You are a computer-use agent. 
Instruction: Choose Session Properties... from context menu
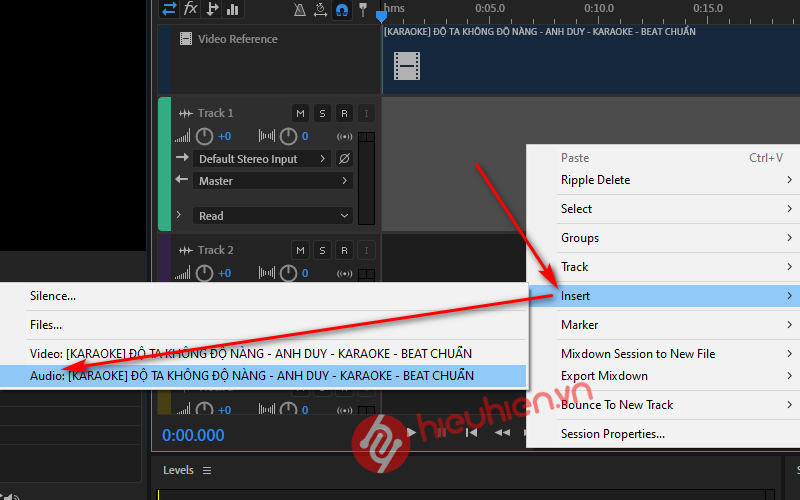(x=663, y=434)
